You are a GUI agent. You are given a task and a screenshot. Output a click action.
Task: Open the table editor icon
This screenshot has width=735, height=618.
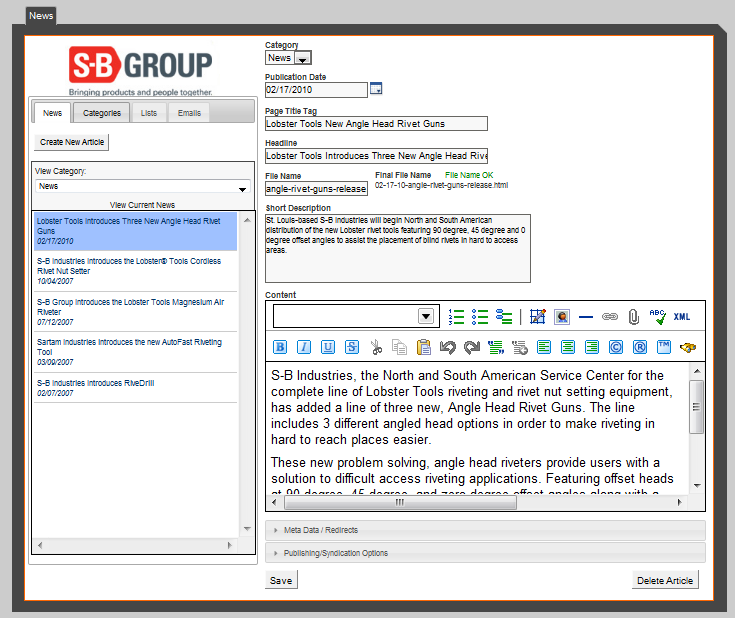tap(538, 317)
